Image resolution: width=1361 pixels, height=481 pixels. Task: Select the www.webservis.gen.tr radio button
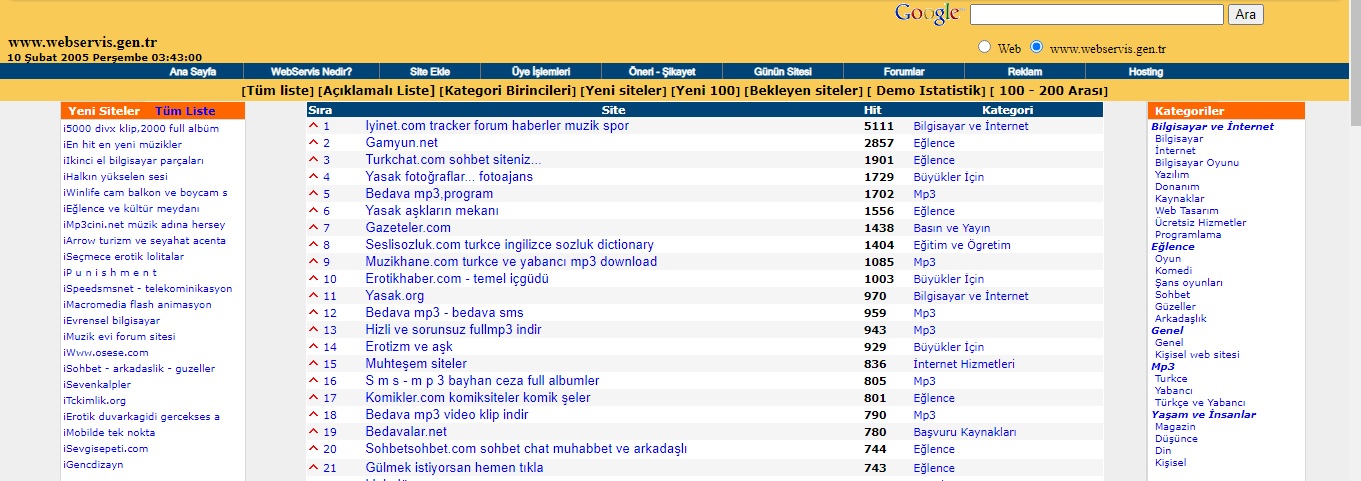pos(1036,47)
